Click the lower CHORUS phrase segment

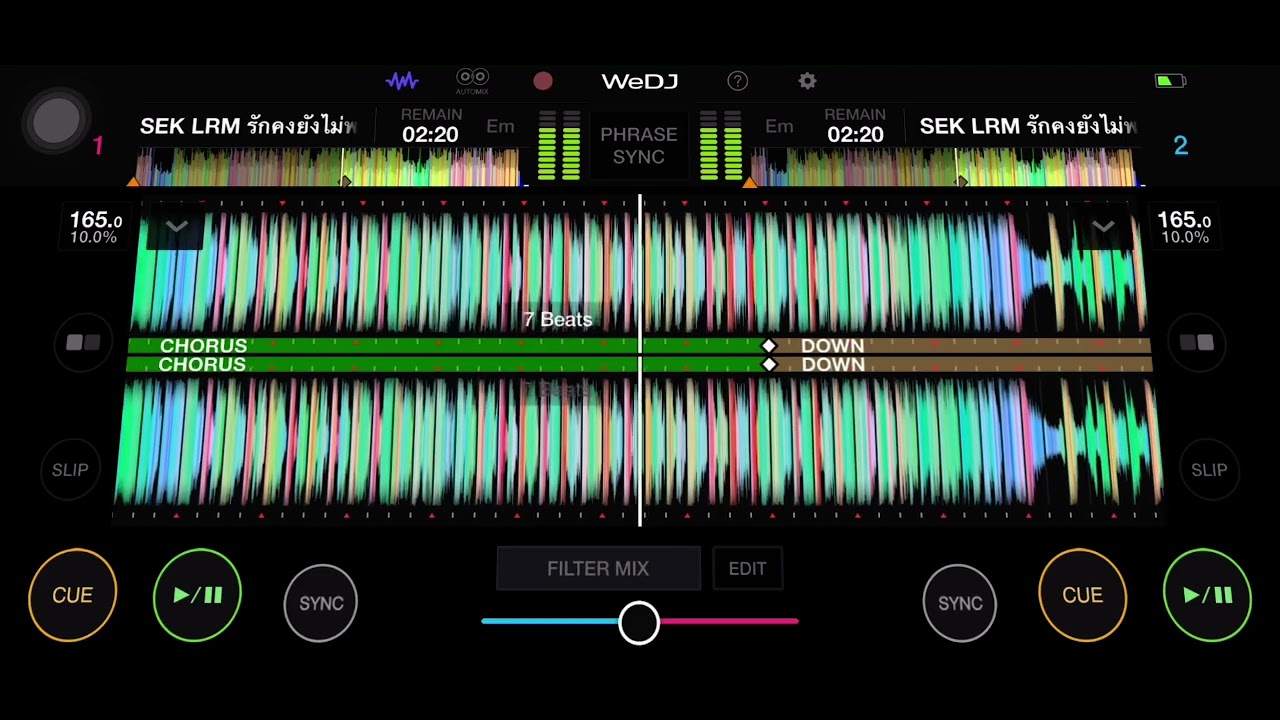click(x=447, y=365)
